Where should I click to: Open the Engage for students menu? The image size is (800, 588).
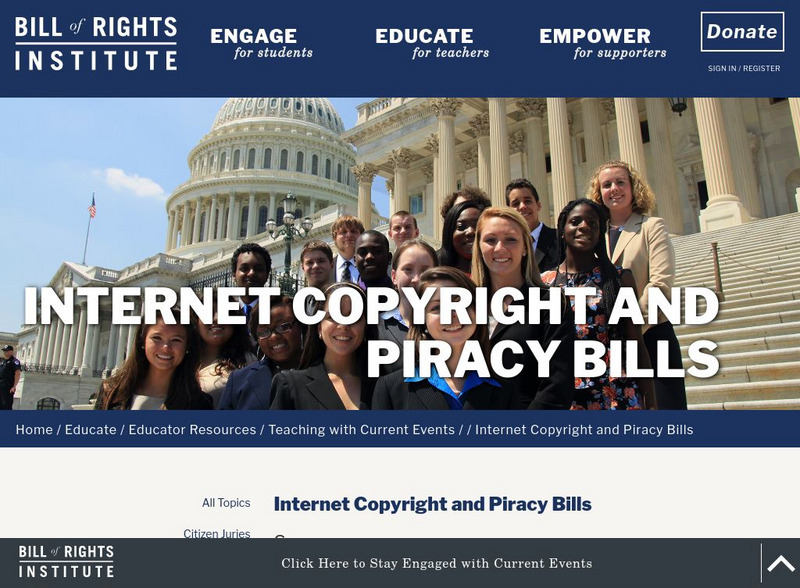tap(261, 43)
